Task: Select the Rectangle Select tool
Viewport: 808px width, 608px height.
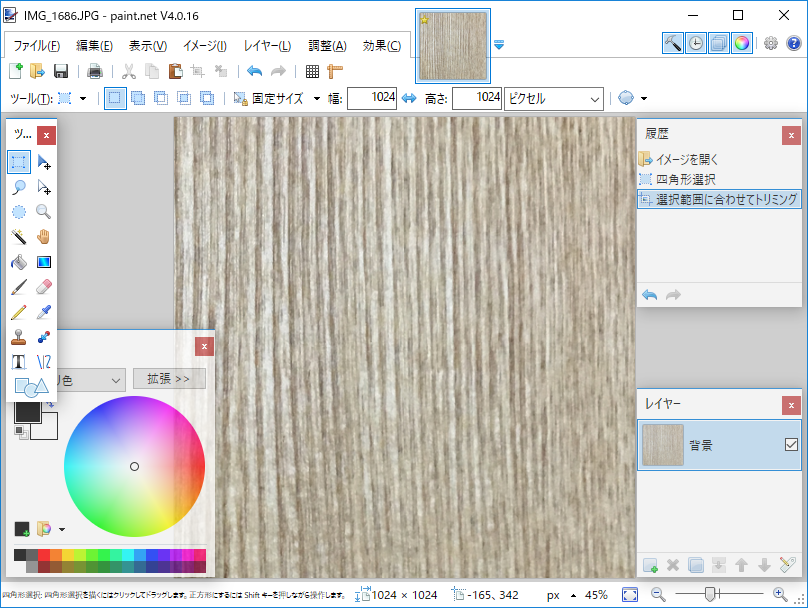Action: coord(19,162)
